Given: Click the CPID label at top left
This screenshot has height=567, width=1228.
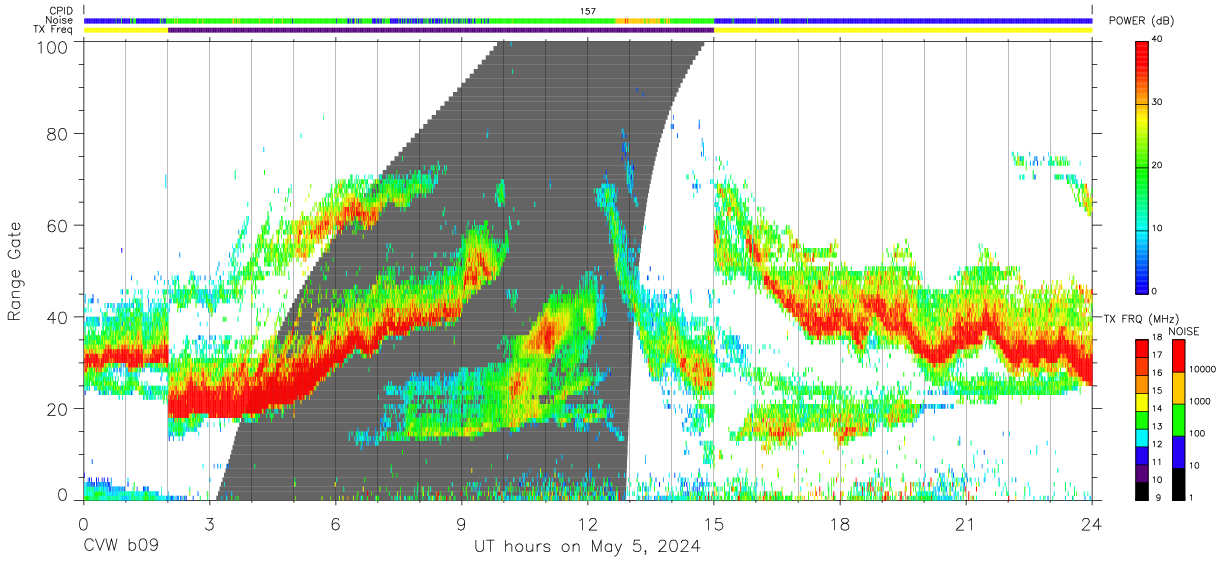Looking at the screenshot, I should point(61,11).
